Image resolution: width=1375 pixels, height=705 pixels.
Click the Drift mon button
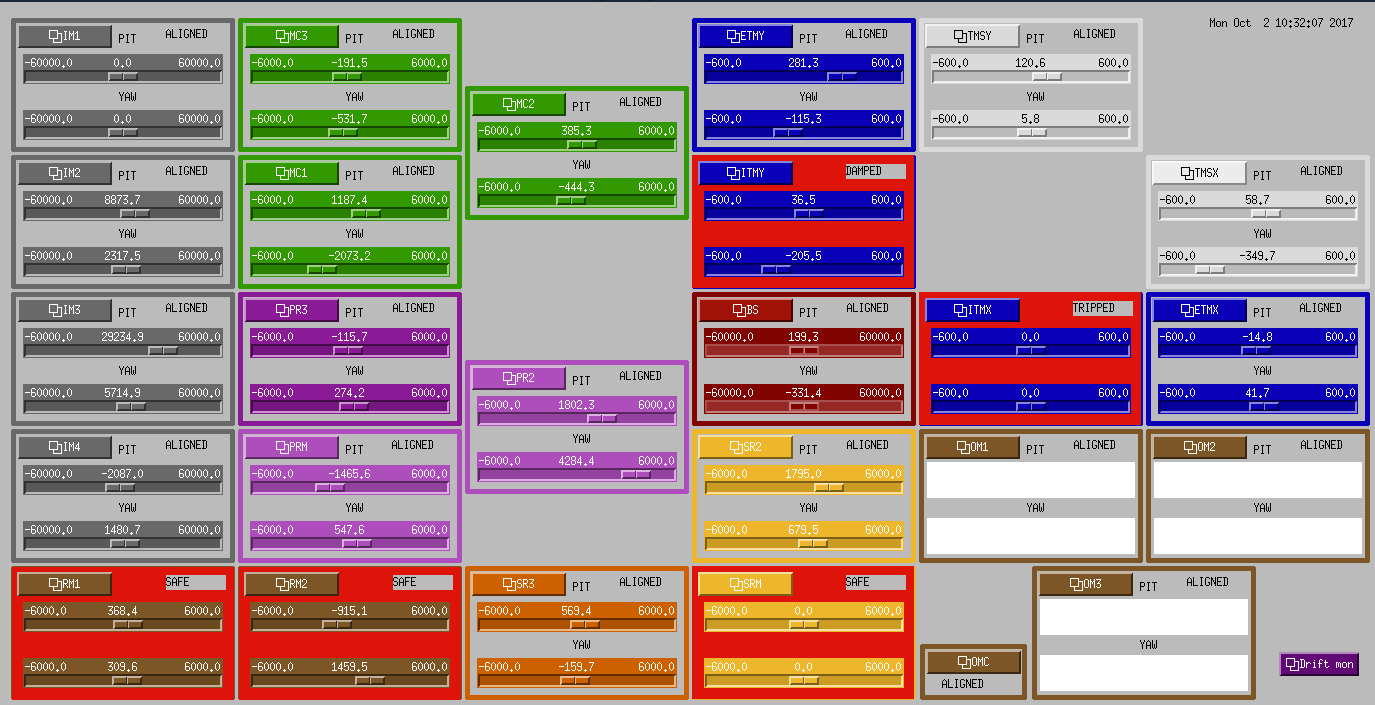[x=1319, y=664]
